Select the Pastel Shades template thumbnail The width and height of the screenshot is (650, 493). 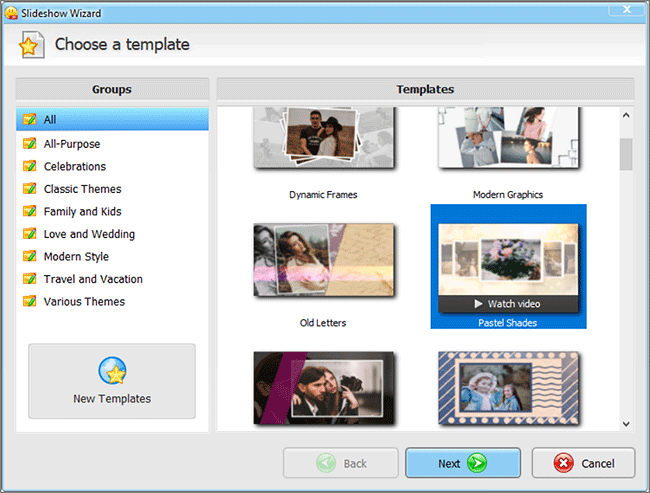tap(508, 260)
